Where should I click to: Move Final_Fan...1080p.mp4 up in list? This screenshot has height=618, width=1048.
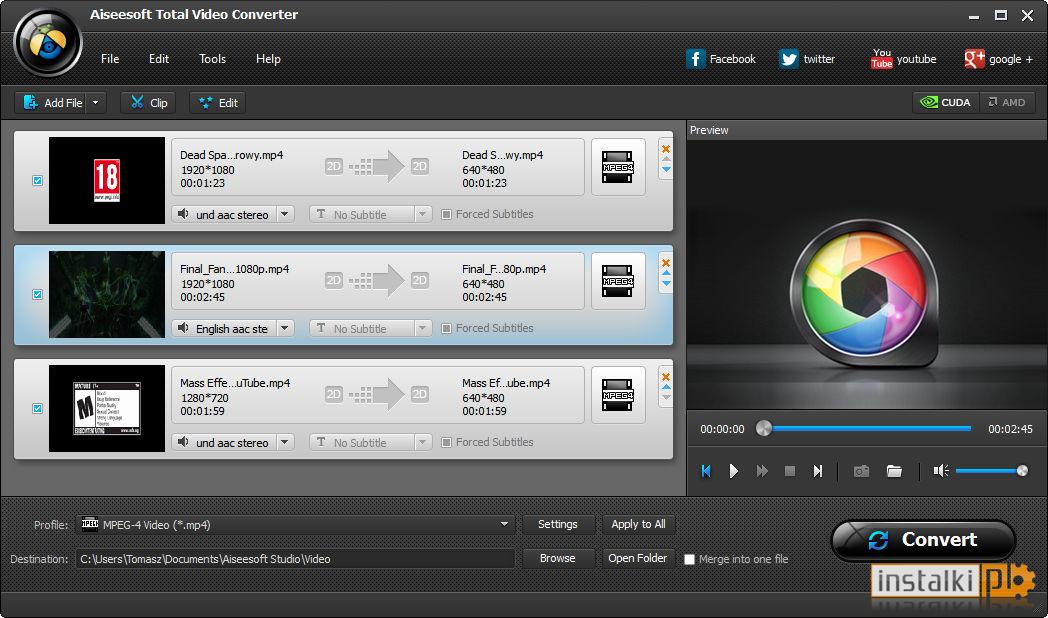[x=666, y=273]
